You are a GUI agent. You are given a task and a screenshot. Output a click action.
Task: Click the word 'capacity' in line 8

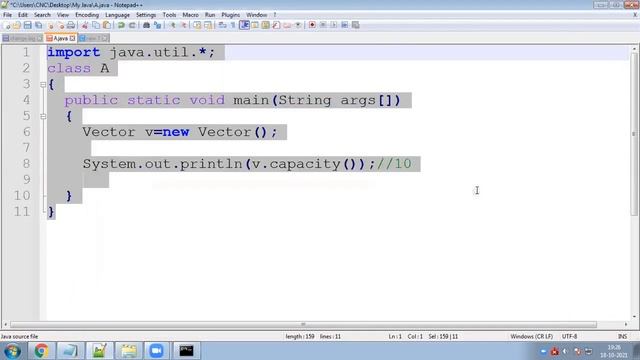(305, 164)
